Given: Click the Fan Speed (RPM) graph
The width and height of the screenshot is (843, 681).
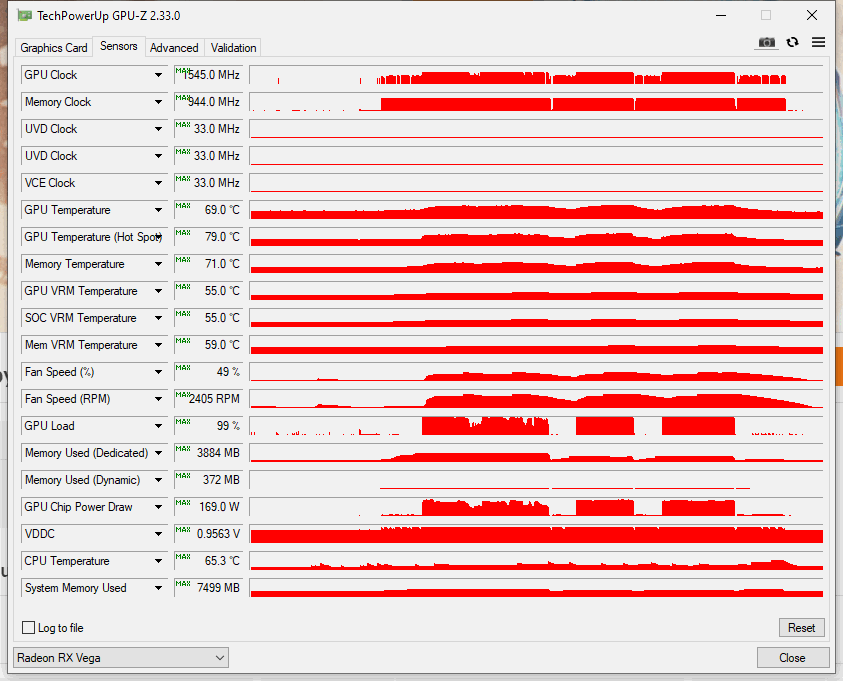Looking at the screenshot, I should tap(537, 399).
